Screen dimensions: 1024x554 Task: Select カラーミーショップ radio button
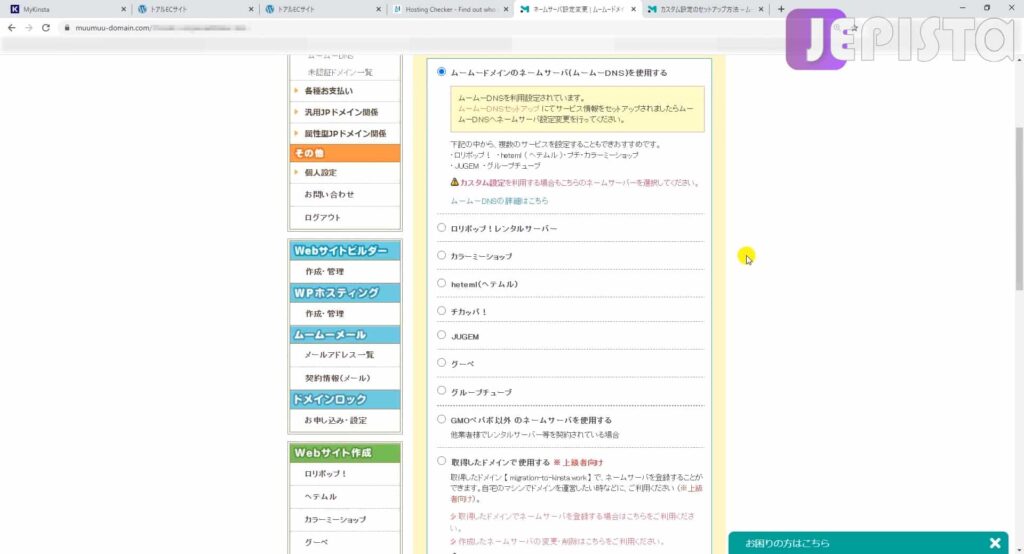pos(441,255)
